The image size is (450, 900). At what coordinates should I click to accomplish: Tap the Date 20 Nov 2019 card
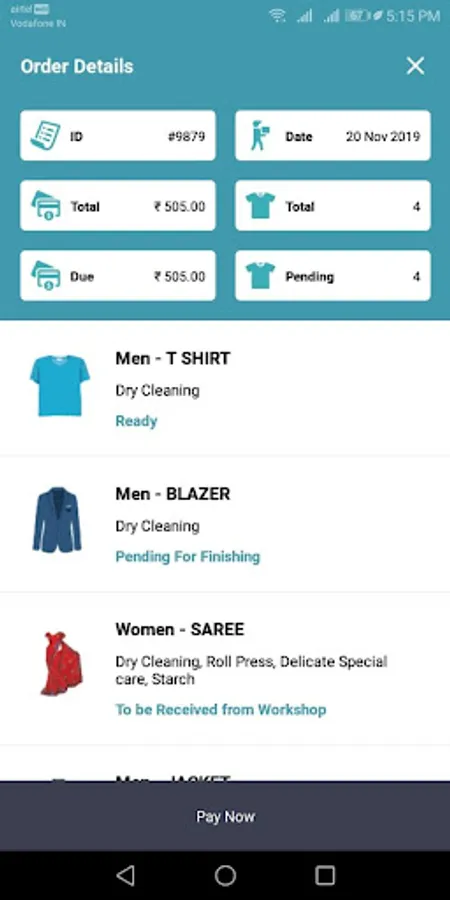(333, 135)
